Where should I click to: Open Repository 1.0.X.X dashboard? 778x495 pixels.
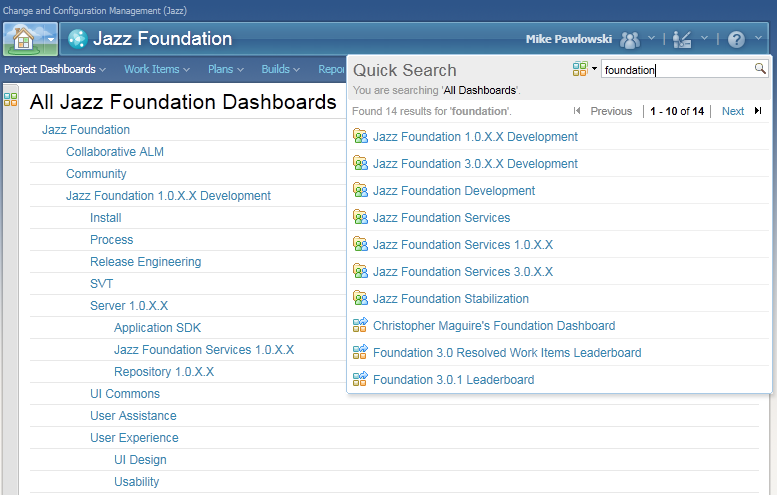coord(164,372)
